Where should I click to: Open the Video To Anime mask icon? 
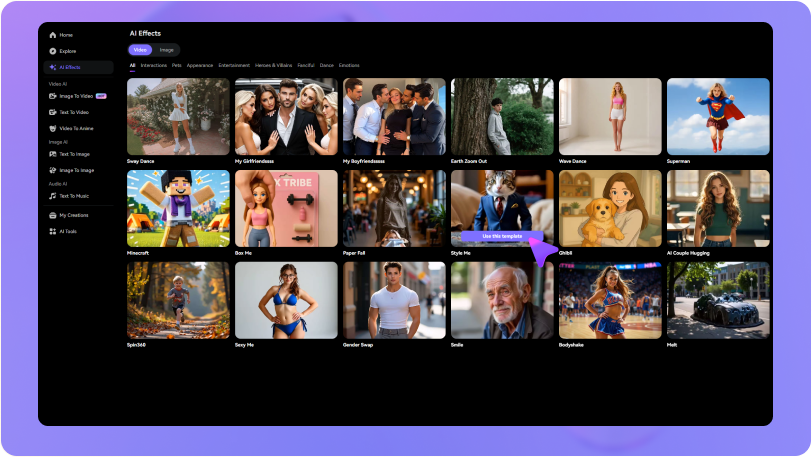[x=52, y=128]
